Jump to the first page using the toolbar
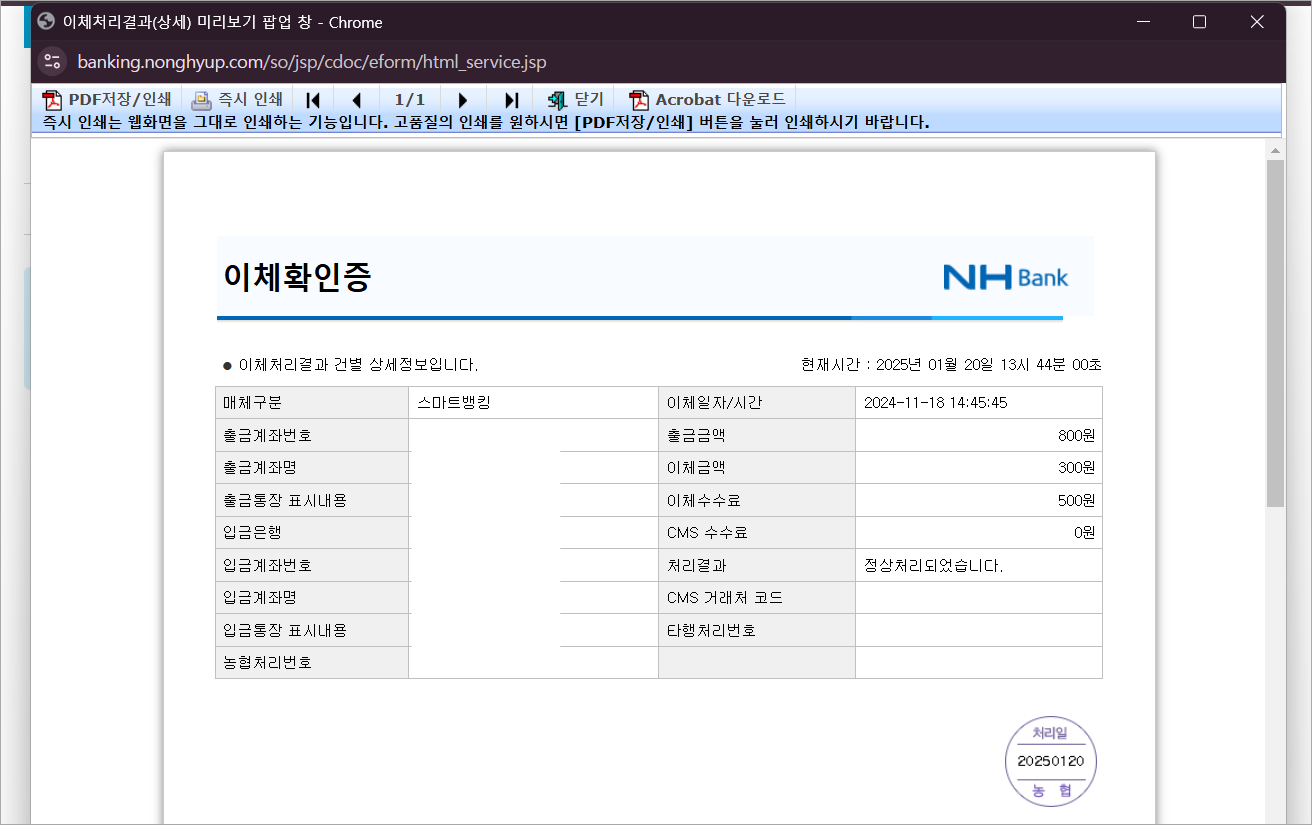 313,99
